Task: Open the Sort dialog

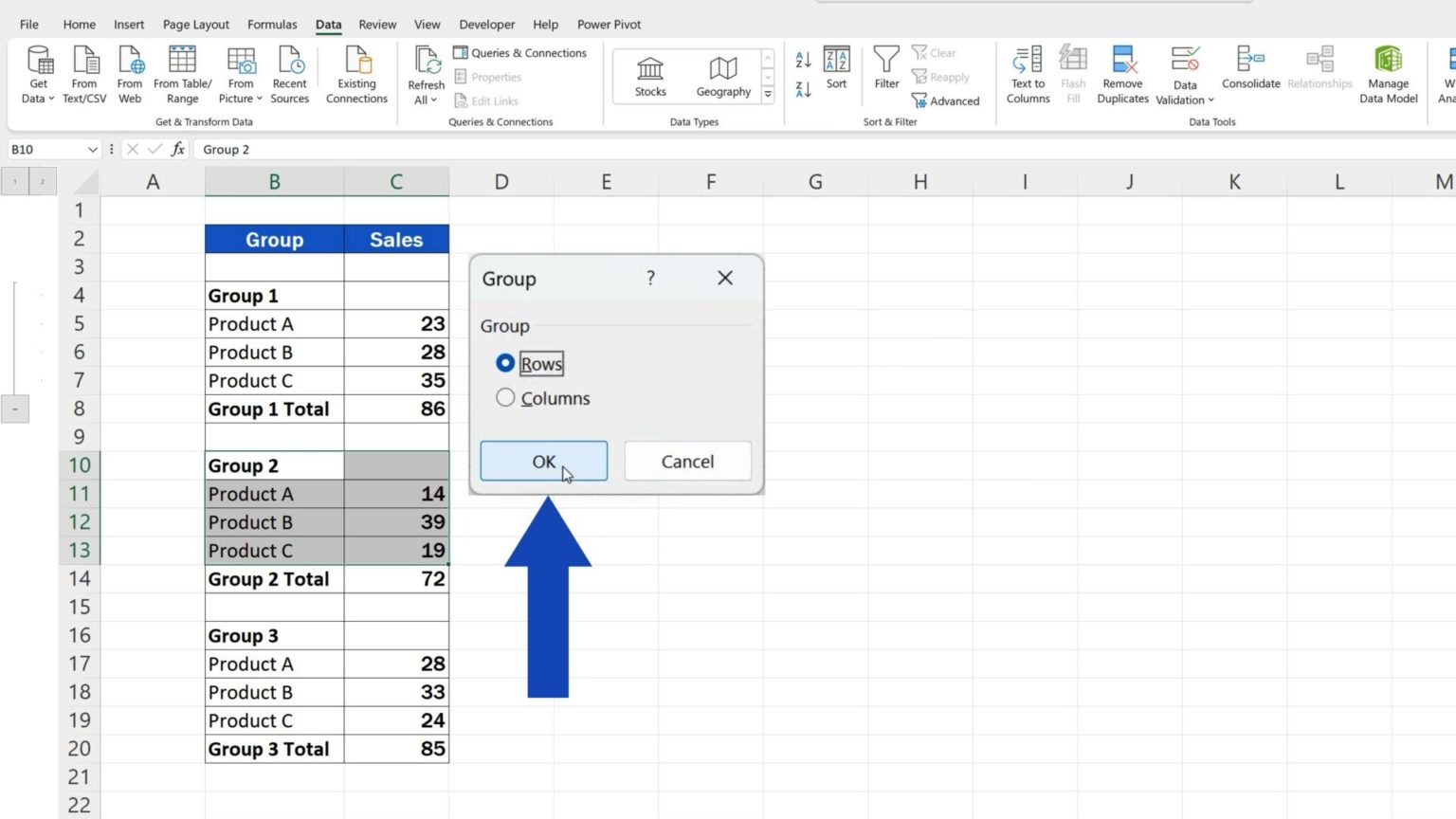Action: [836, 68]
